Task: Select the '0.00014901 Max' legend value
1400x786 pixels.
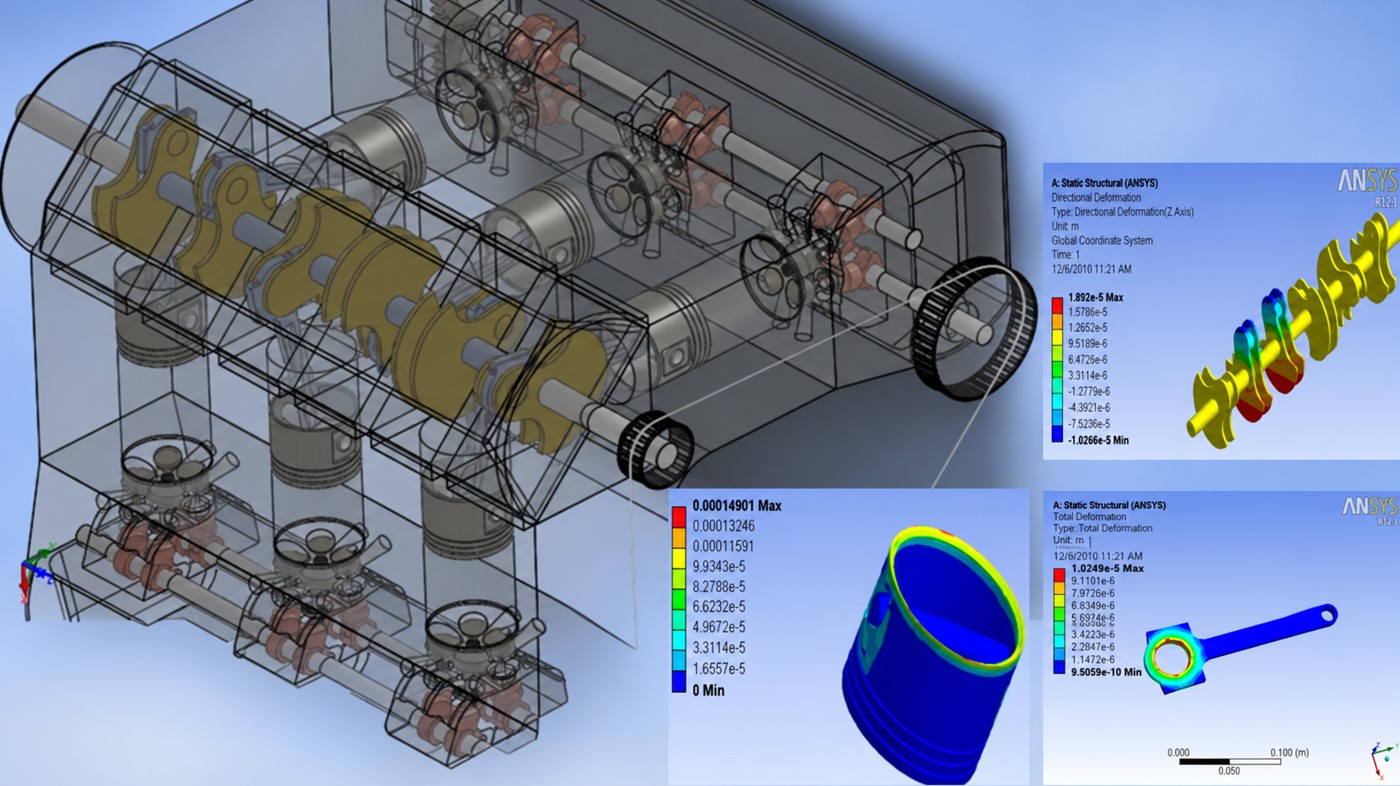Action: point(735,506)
